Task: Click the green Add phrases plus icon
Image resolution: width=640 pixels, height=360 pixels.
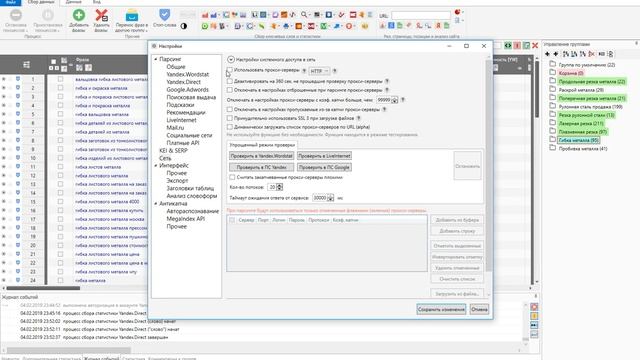Action: [x=79, y=16]
